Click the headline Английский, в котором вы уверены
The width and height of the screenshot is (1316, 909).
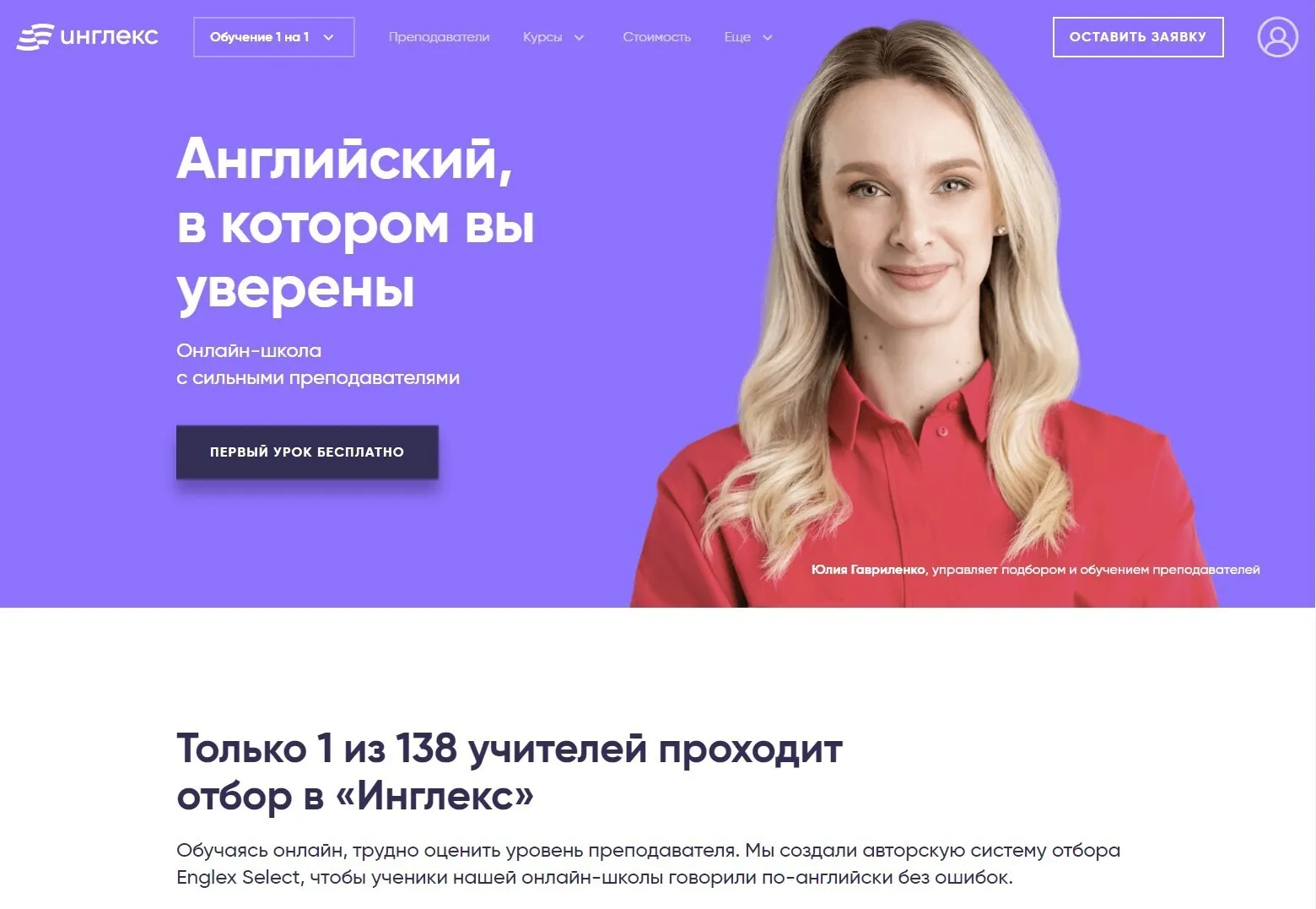[x=355, y=223]
